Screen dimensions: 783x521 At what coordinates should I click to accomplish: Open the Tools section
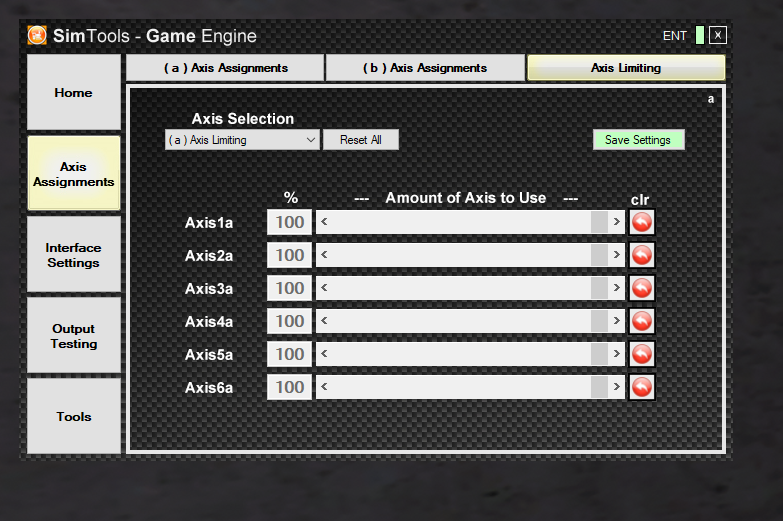click(73, 416)
